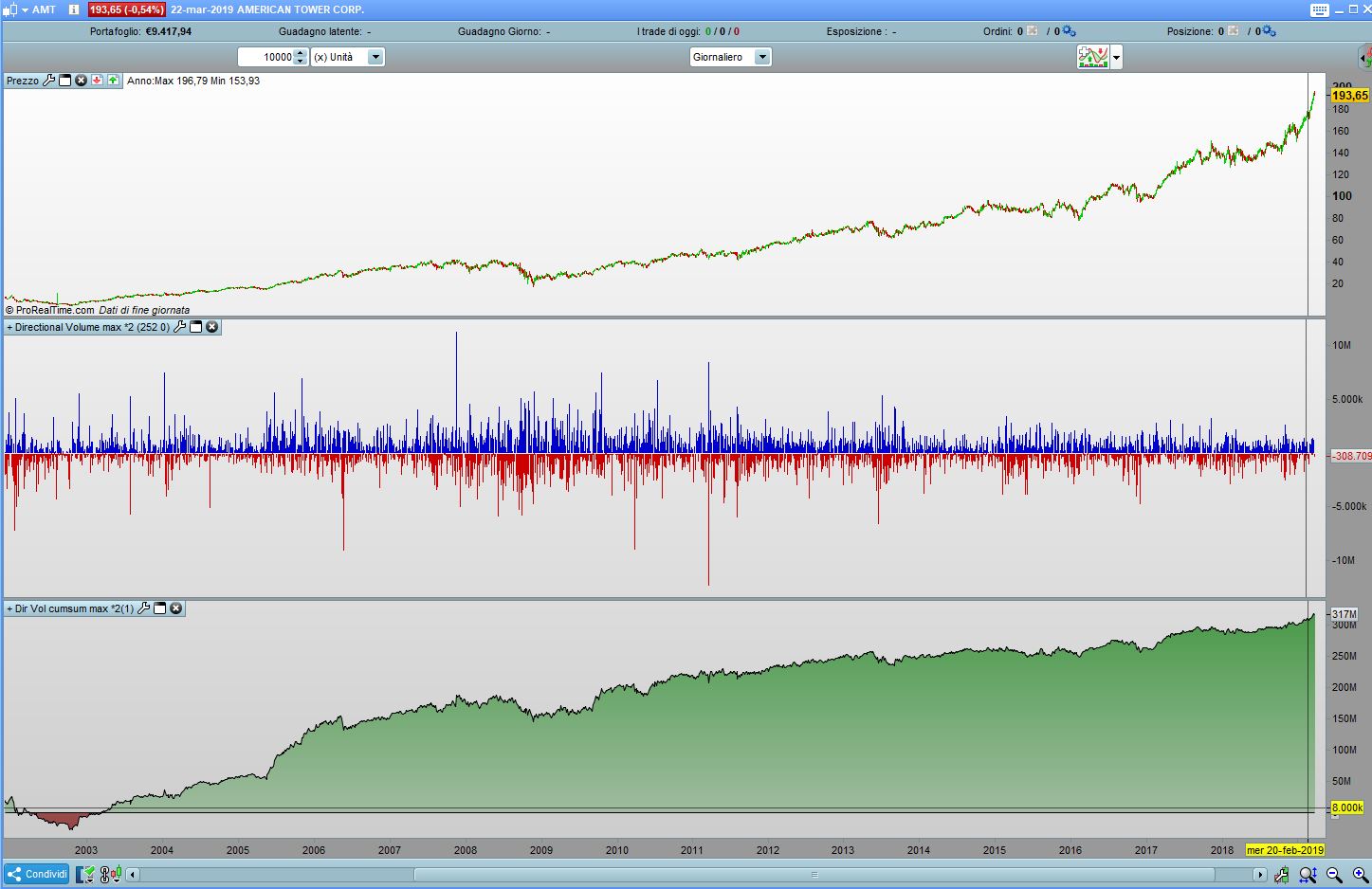Open position settings gears next to Posizione
The height and width of the screenshot is (889, 1372).
(1270, 31)
